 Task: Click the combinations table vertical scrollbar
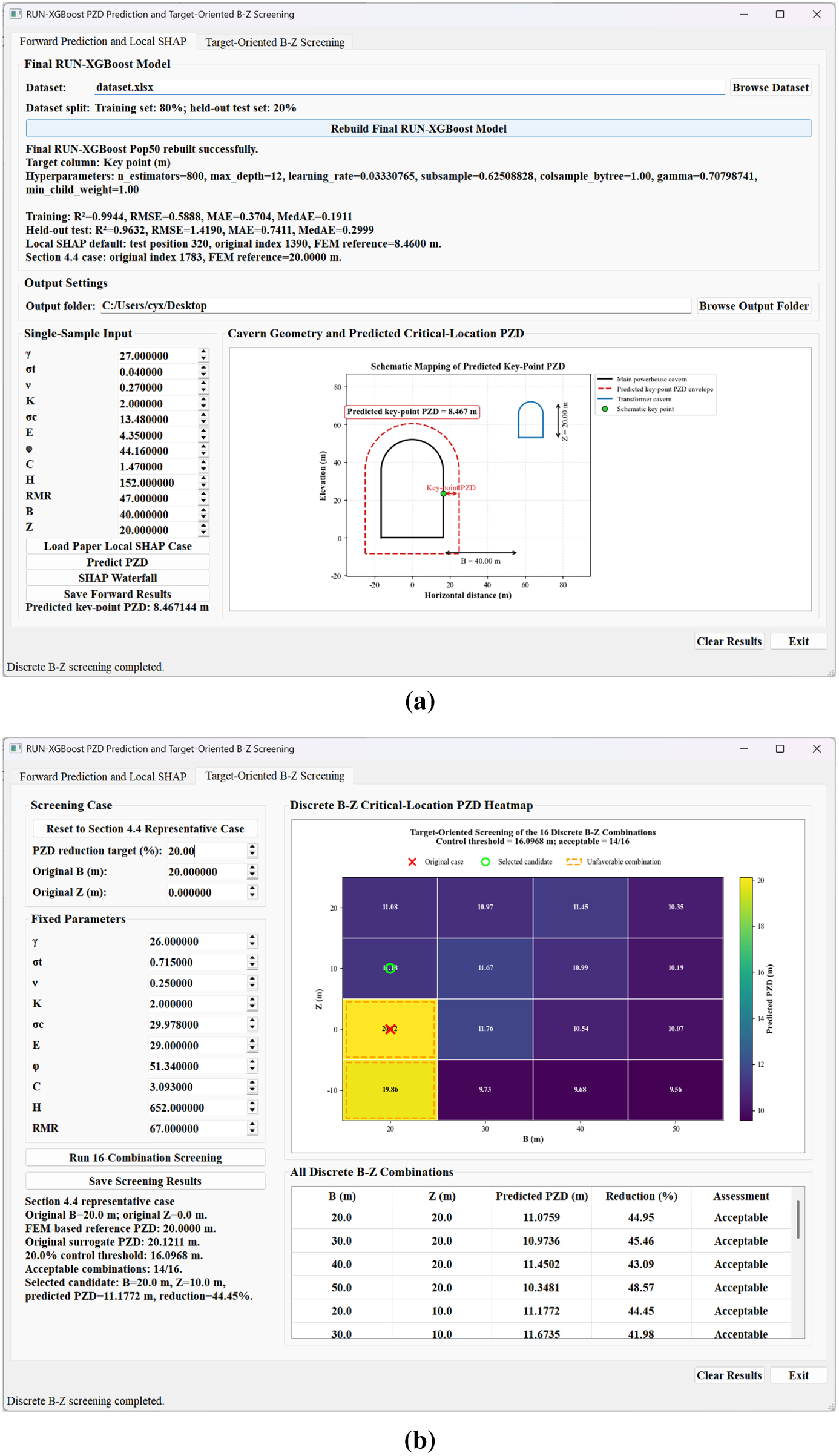798,1220
